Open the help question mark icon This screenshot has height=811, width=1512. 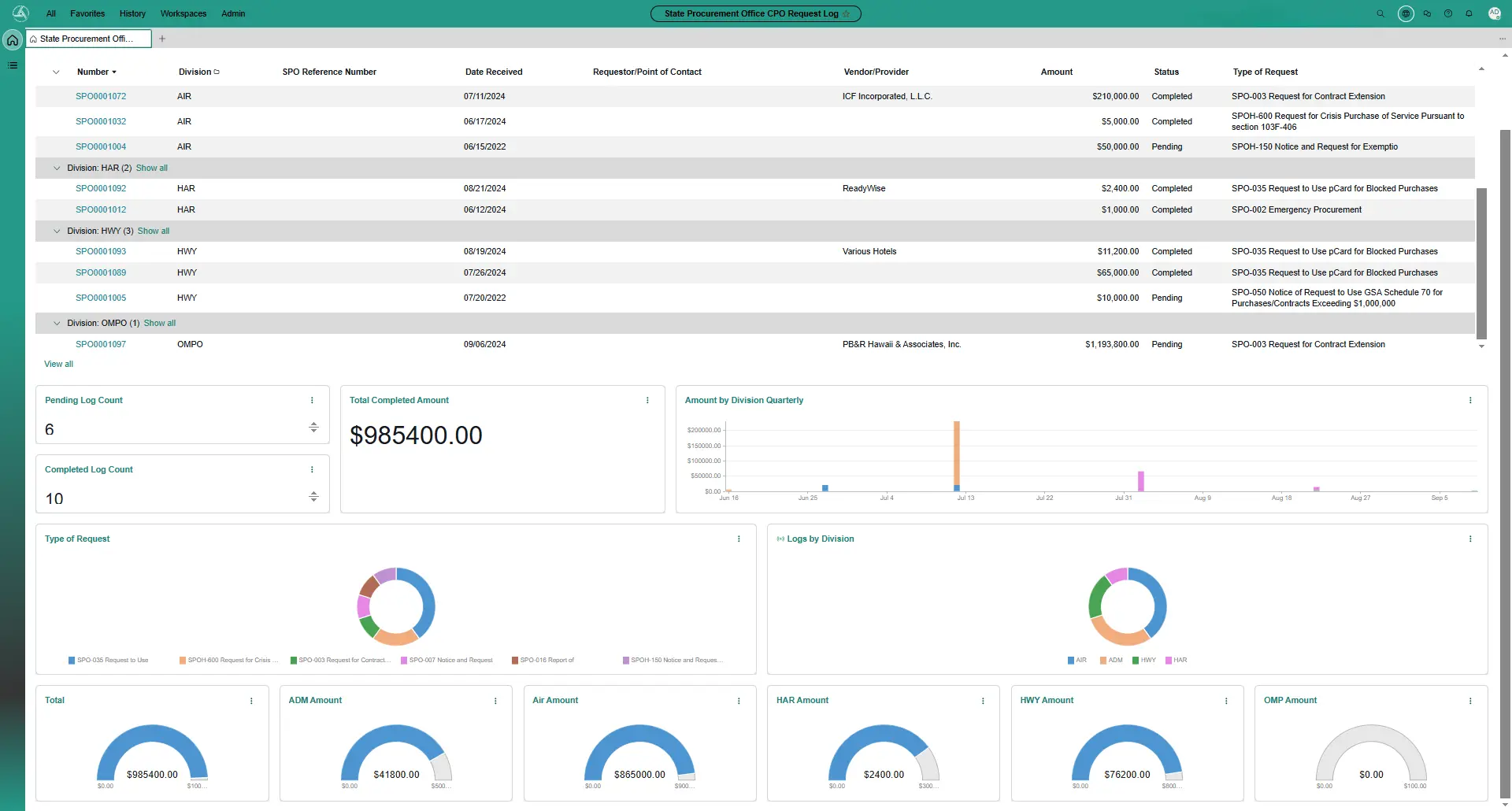1448,13
